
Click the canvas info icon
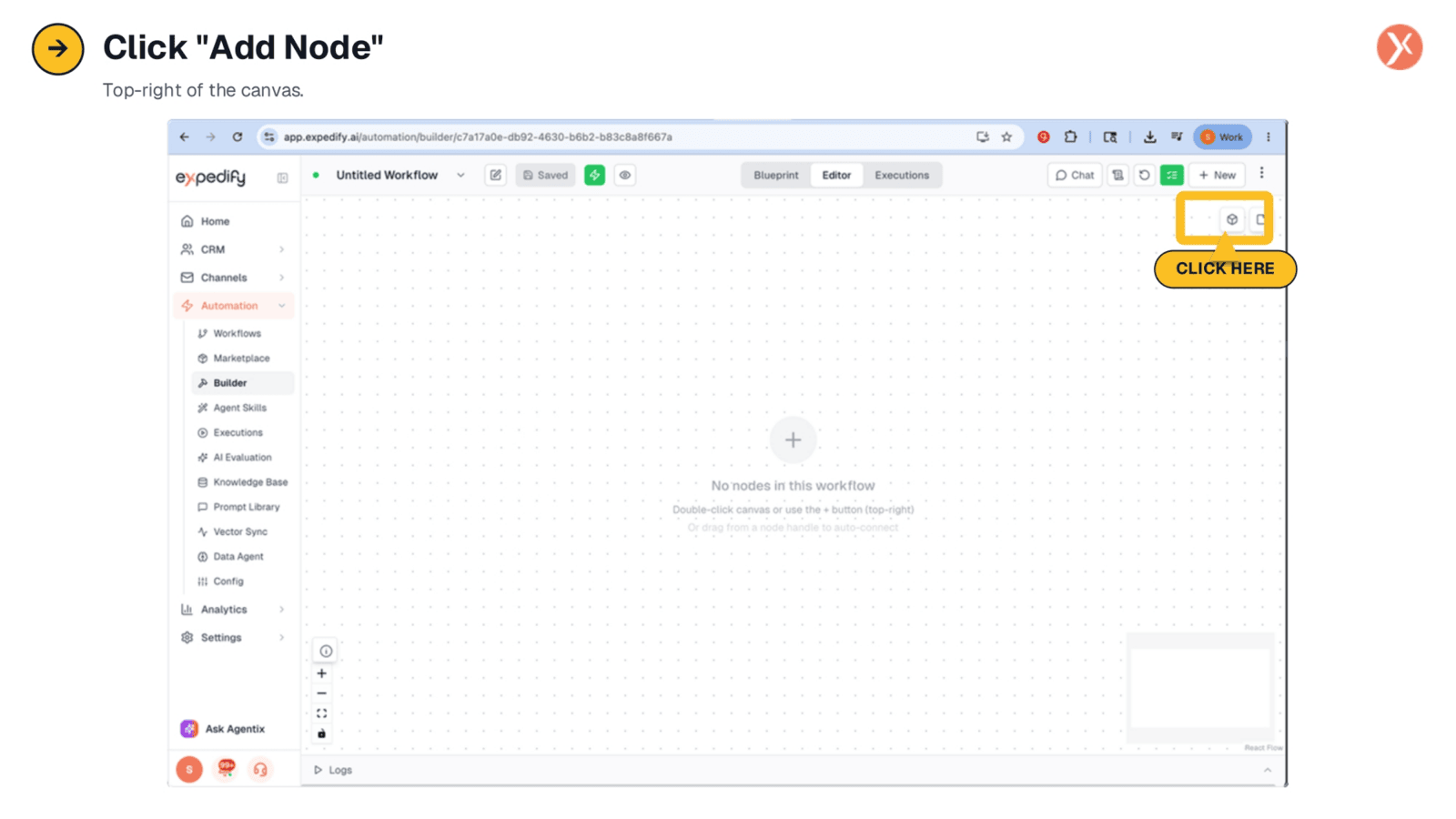click(x=326, y=651)
